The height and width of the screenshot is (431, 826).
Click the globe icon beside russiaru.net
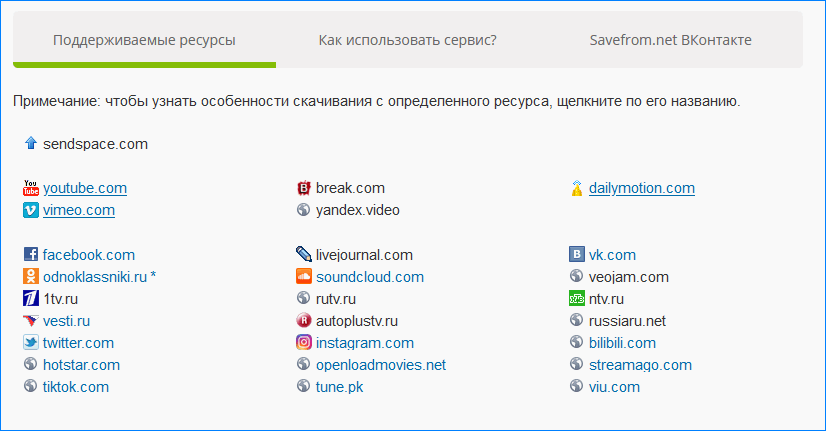(x=577, y=320)
